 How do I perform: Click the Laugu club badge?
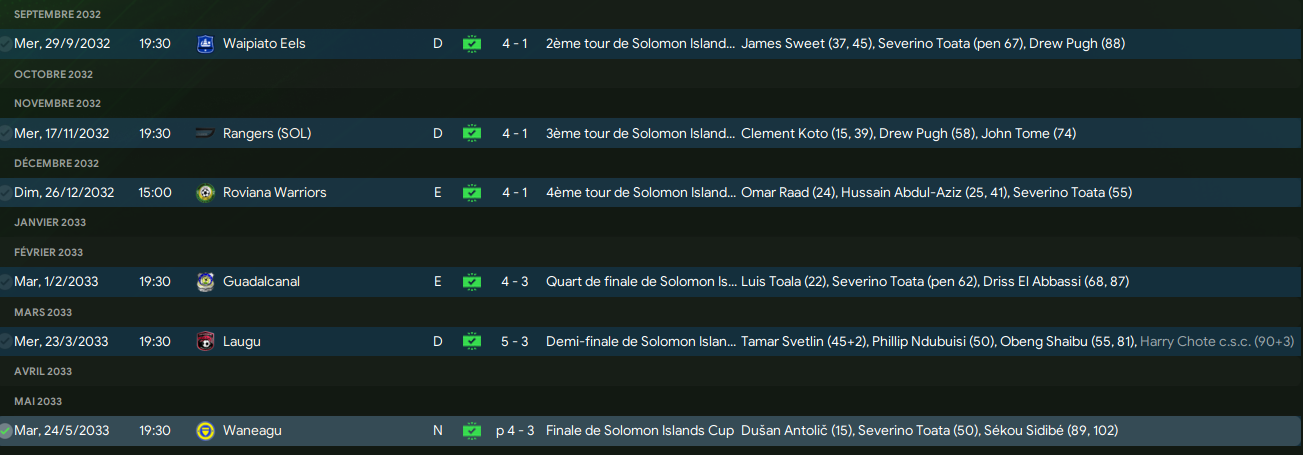point(206,342)
